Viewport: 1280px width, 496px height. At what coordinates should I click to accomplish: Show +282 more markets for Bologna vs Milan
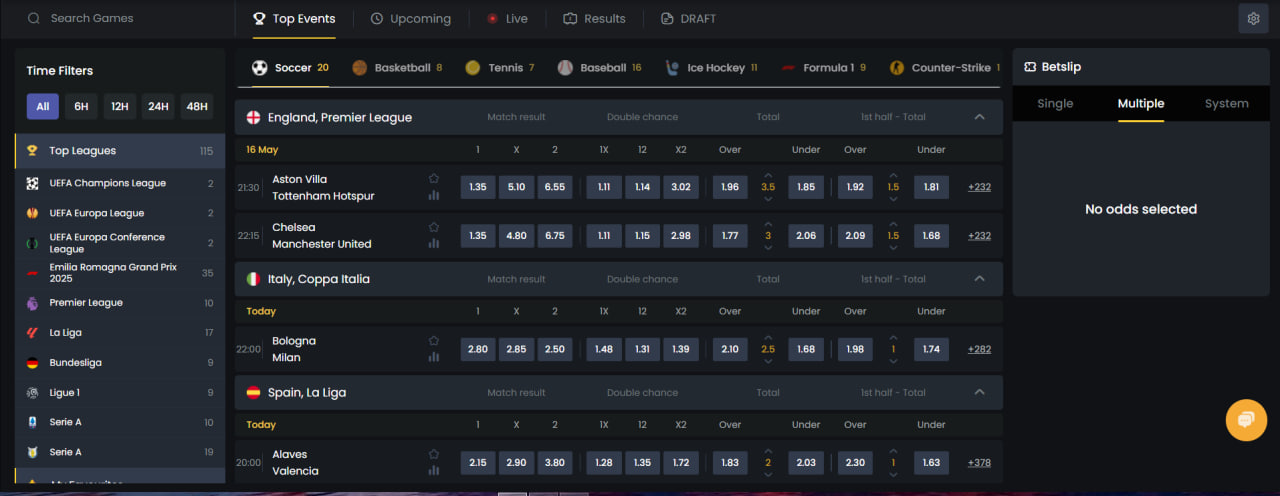tap(979, 349)
